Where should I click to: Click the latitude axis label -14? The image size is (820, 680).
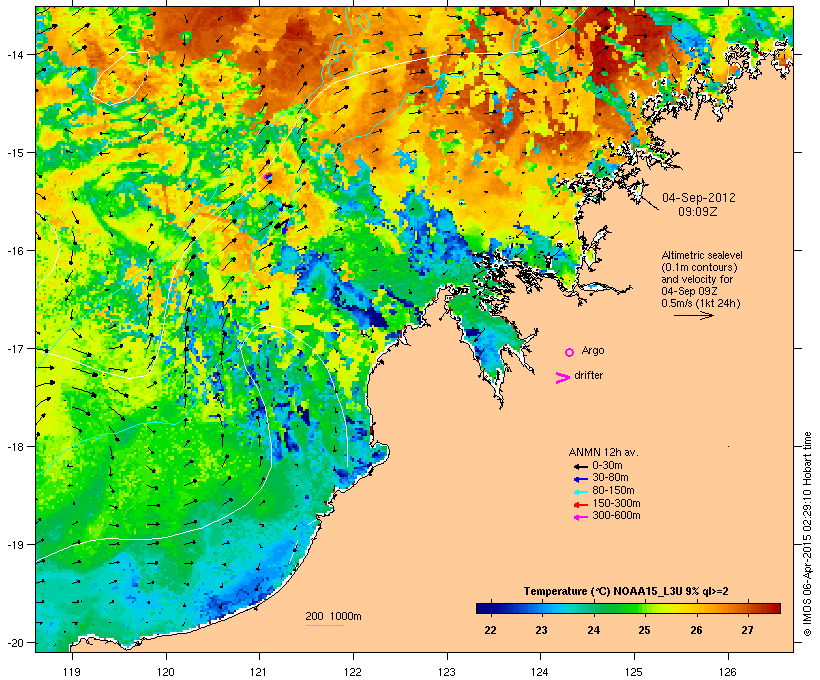pos(14,54)
